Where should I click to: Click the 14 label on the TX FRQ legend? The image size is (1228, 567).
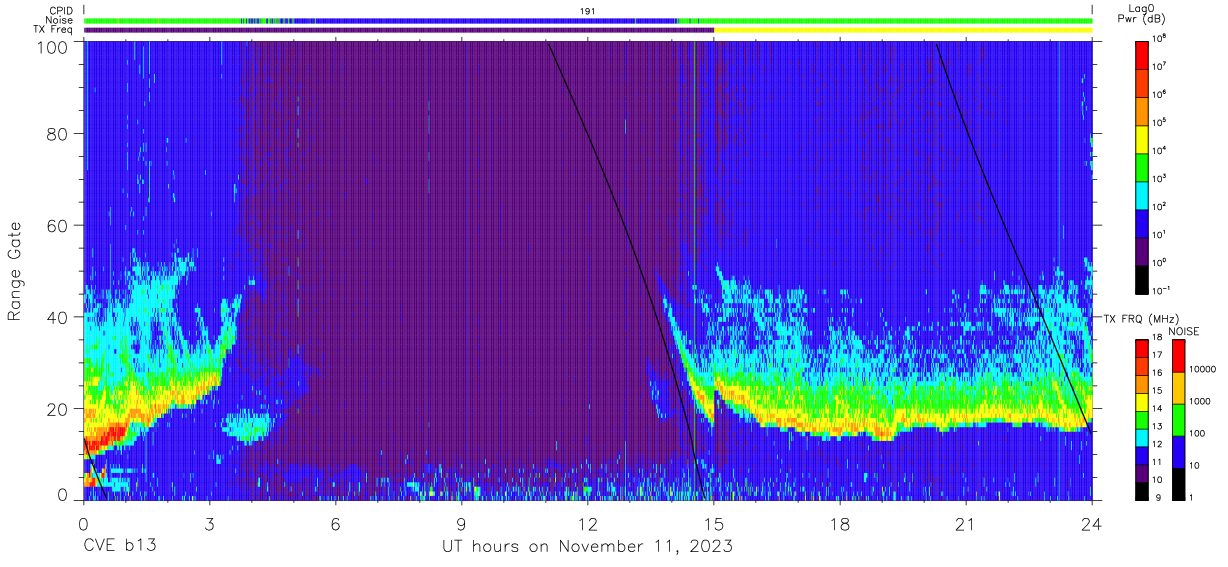(1159, 410)
